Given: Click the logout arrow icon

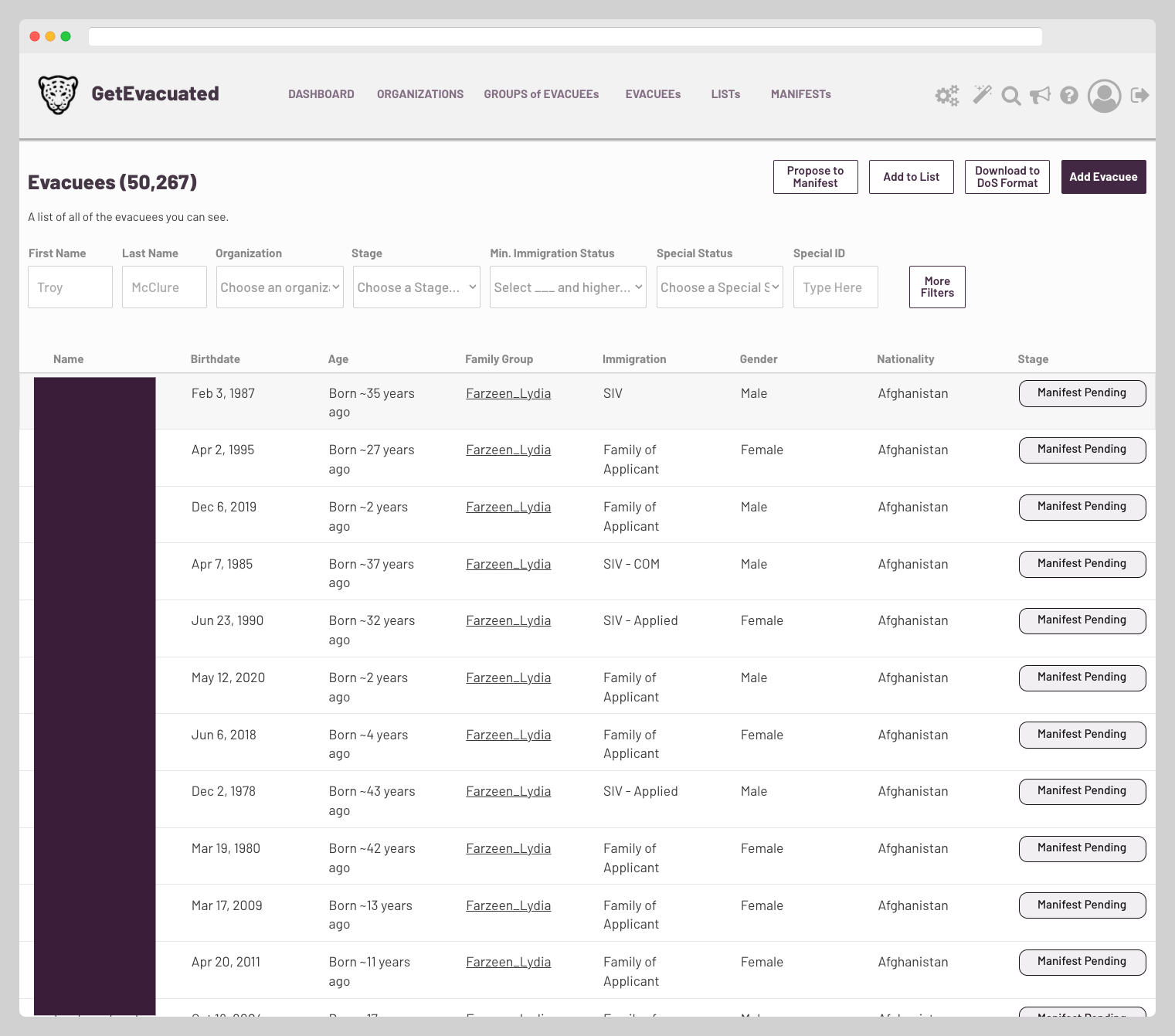Looking at the screenshot, I should coord(1139,95).
